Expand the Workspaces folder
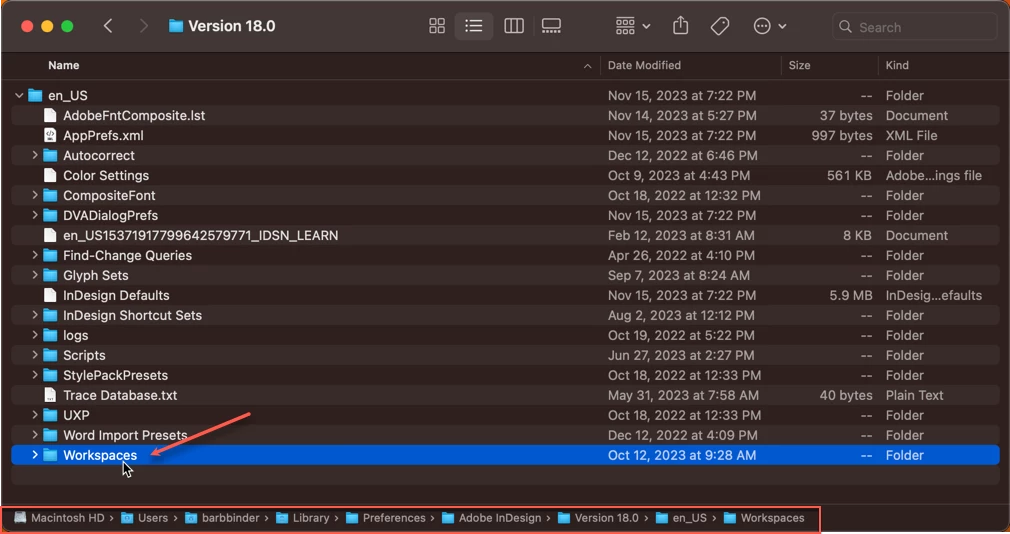 coord(35,455)
